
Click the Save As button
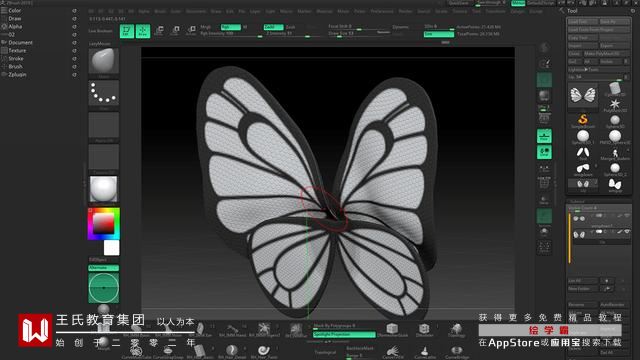[614, 22]
